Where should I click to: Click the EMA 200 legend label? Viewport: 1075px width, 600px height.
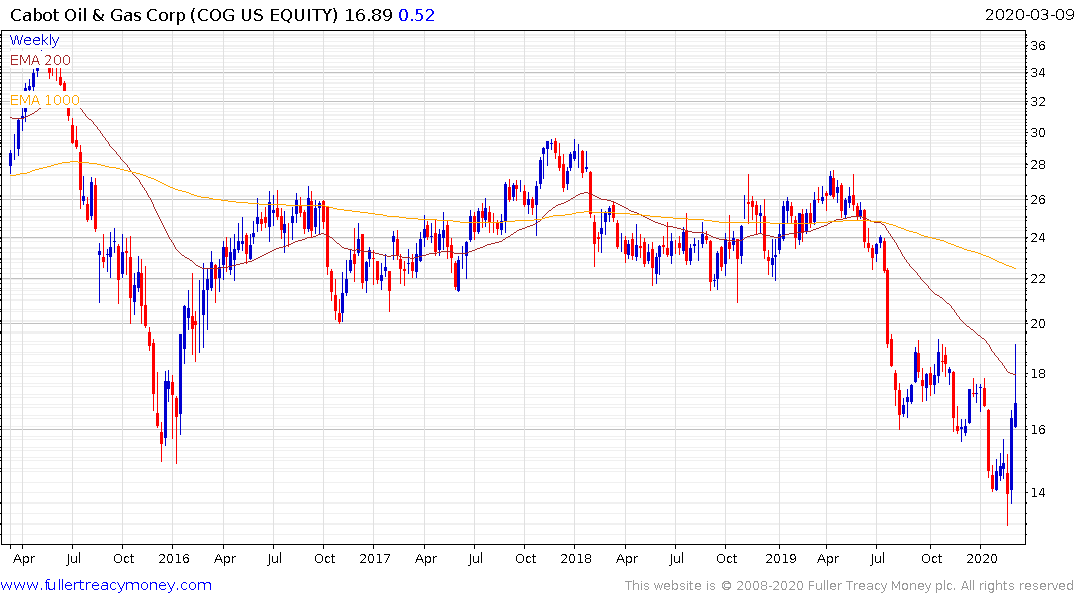[x=40, y=60]
